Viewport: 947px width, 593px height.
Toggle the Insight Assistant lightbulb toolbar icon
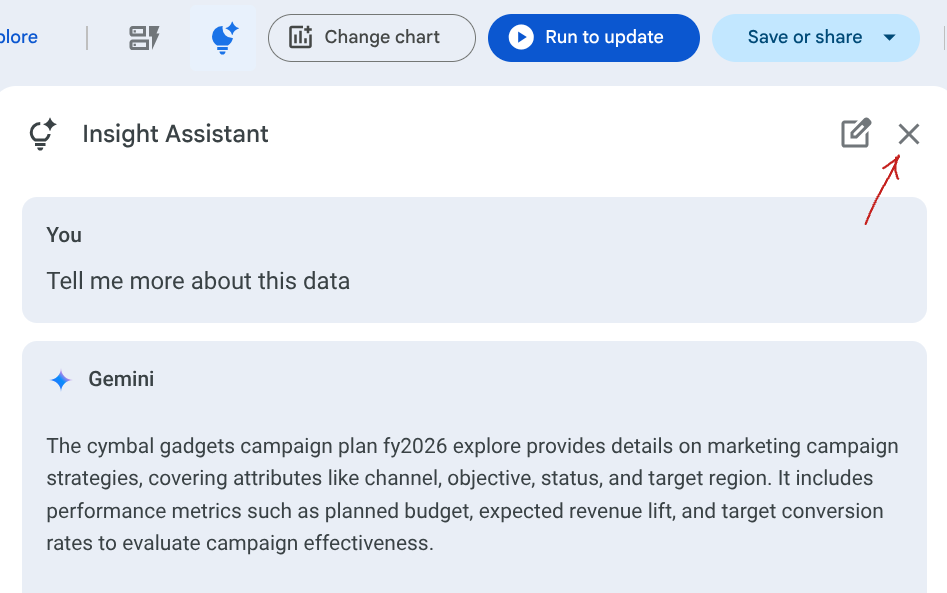point(223,38)
